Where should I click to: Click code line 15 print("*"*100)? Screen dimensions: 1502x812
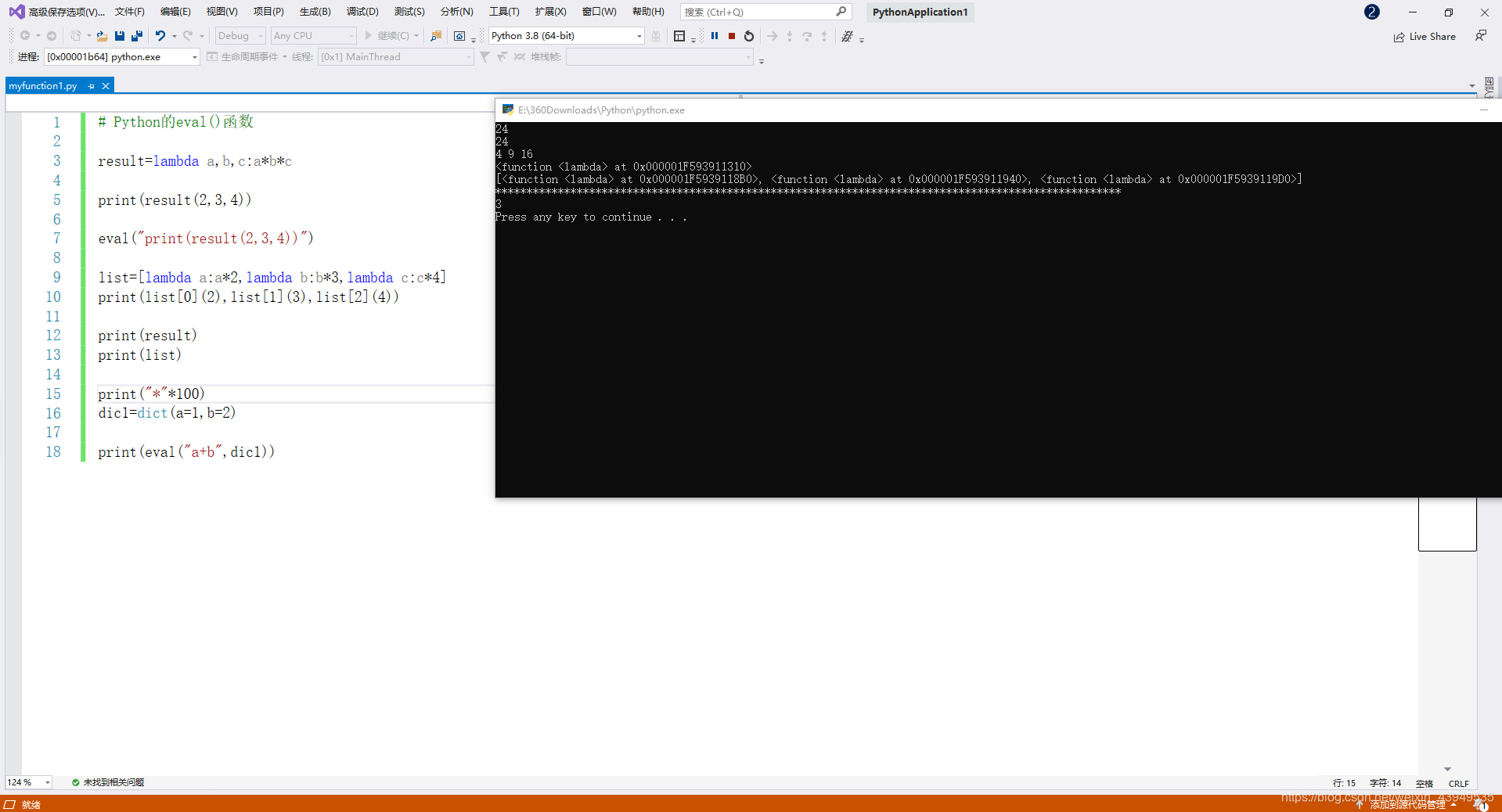click(x=151, y=393)
